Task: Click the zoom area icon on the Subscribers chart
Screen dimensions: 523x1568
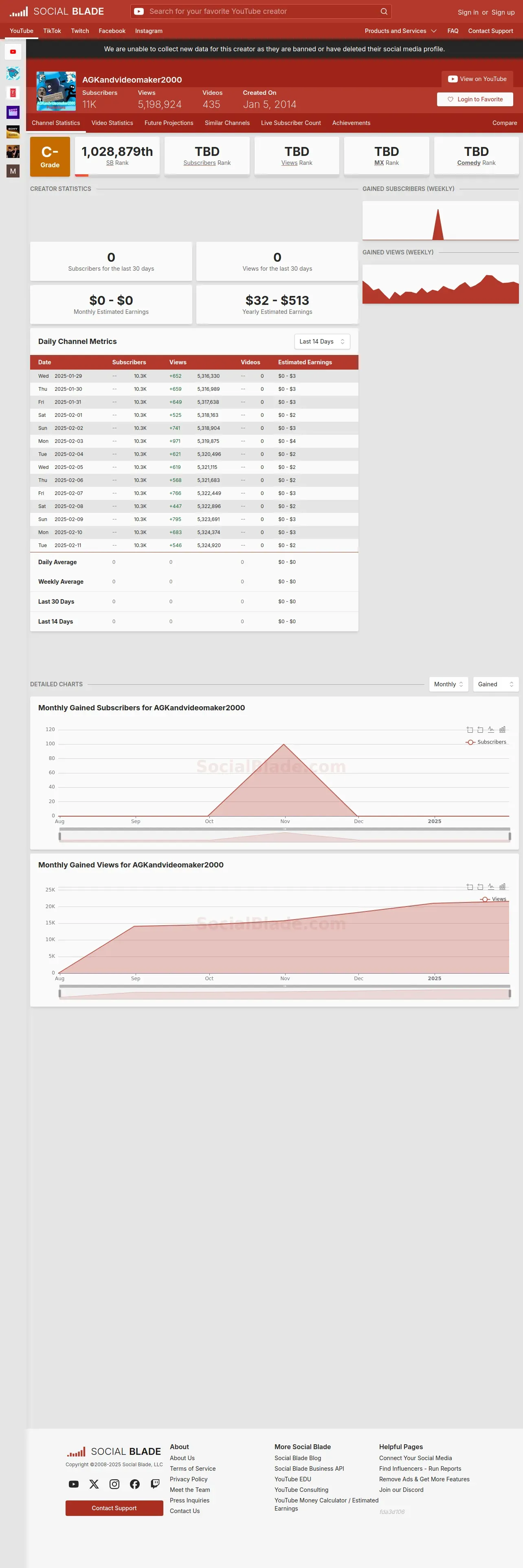Action: [469, 730]
